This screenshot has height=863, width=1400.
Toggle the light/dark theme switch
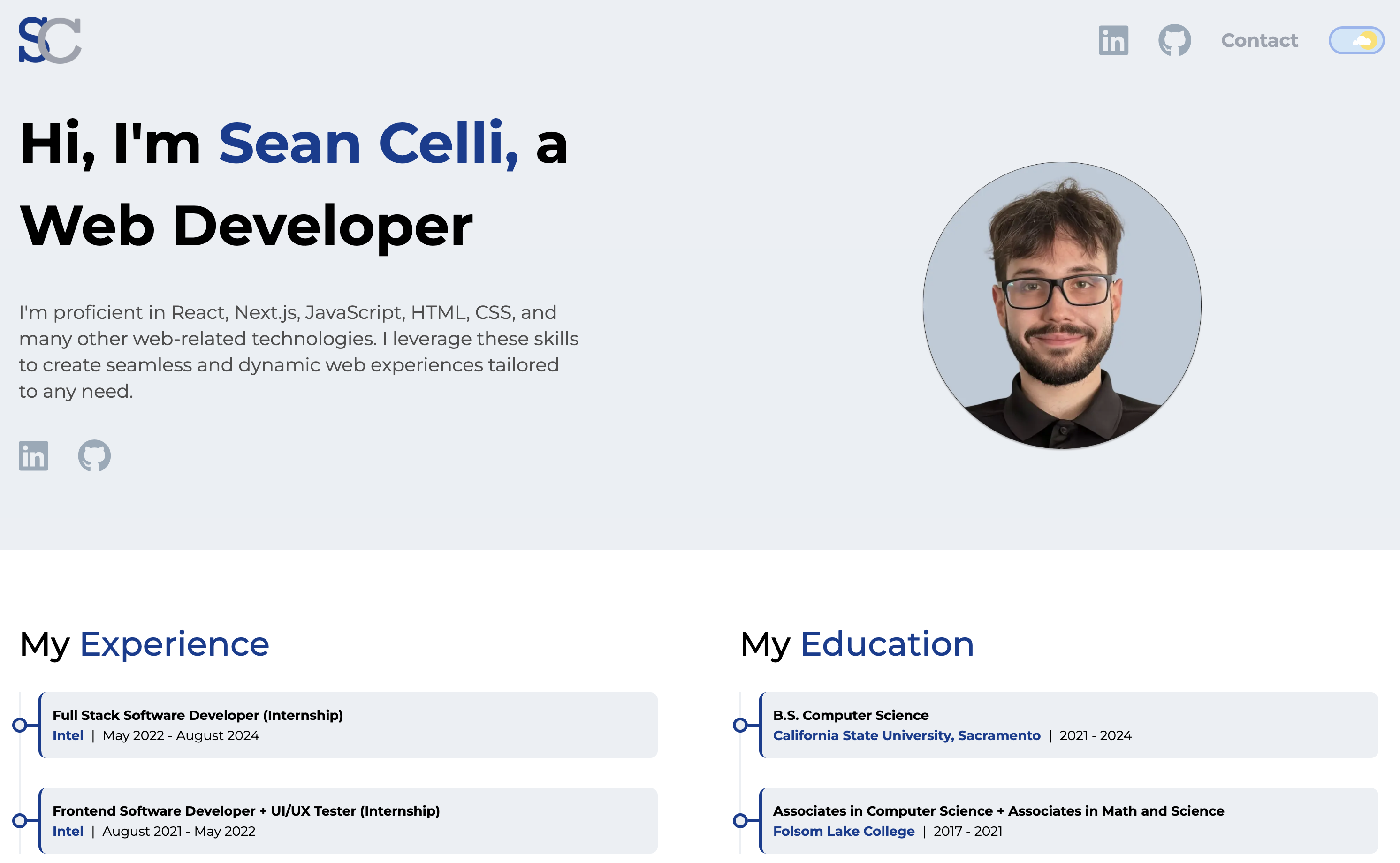[1356, 40]
